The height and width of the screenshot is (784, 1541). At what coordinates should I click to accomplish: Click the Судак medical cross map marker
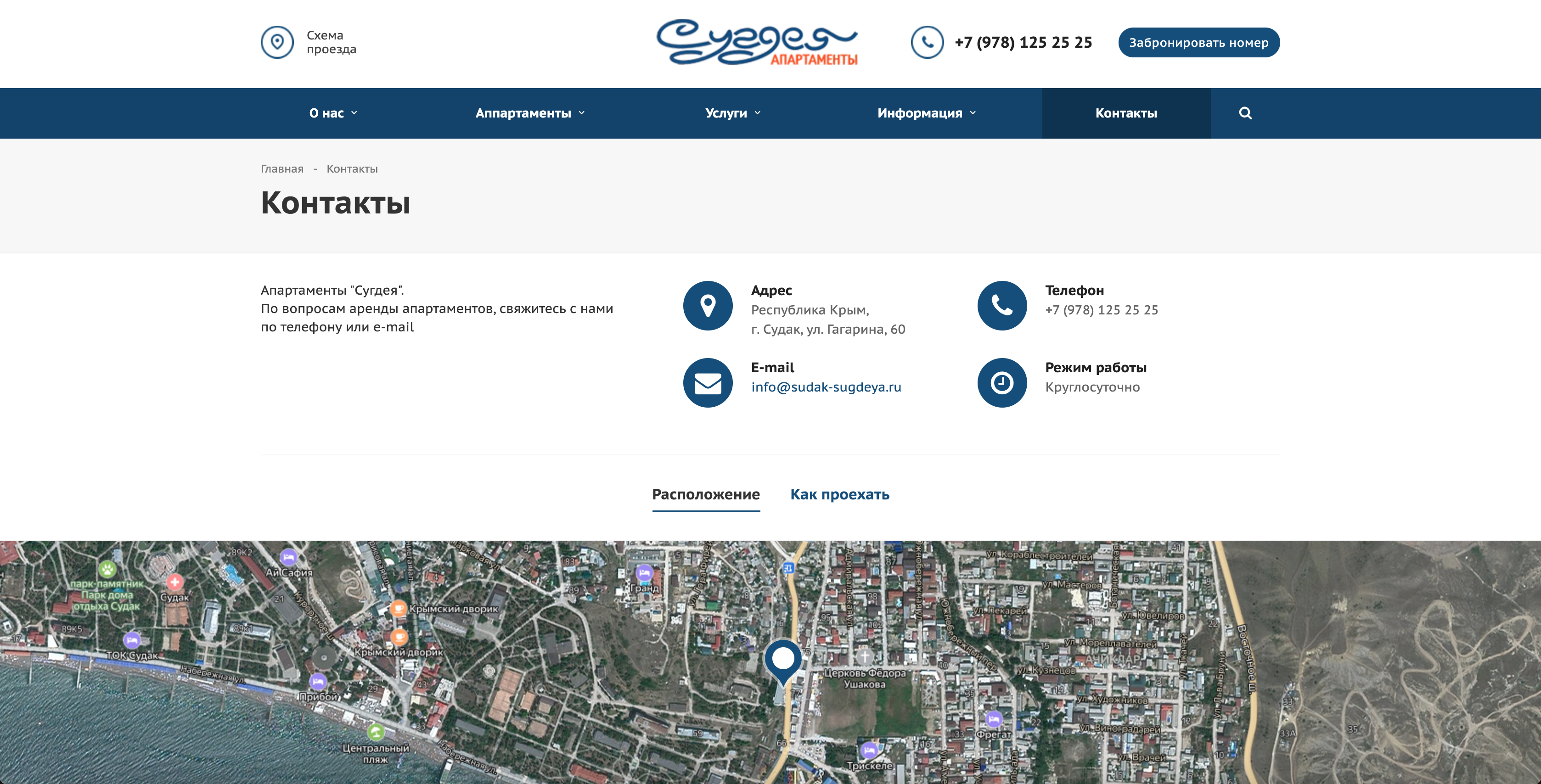tap(174, 581)
